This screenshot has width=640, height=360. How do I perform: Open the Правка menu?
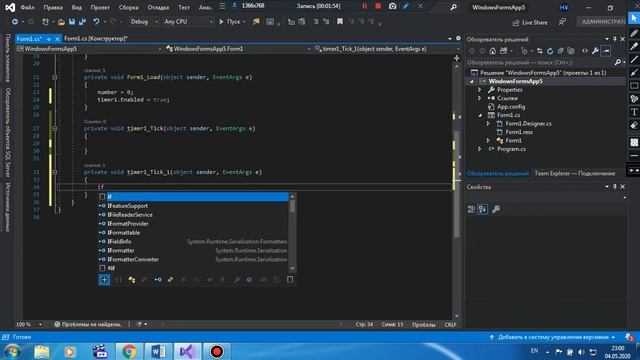pos(53,7)
